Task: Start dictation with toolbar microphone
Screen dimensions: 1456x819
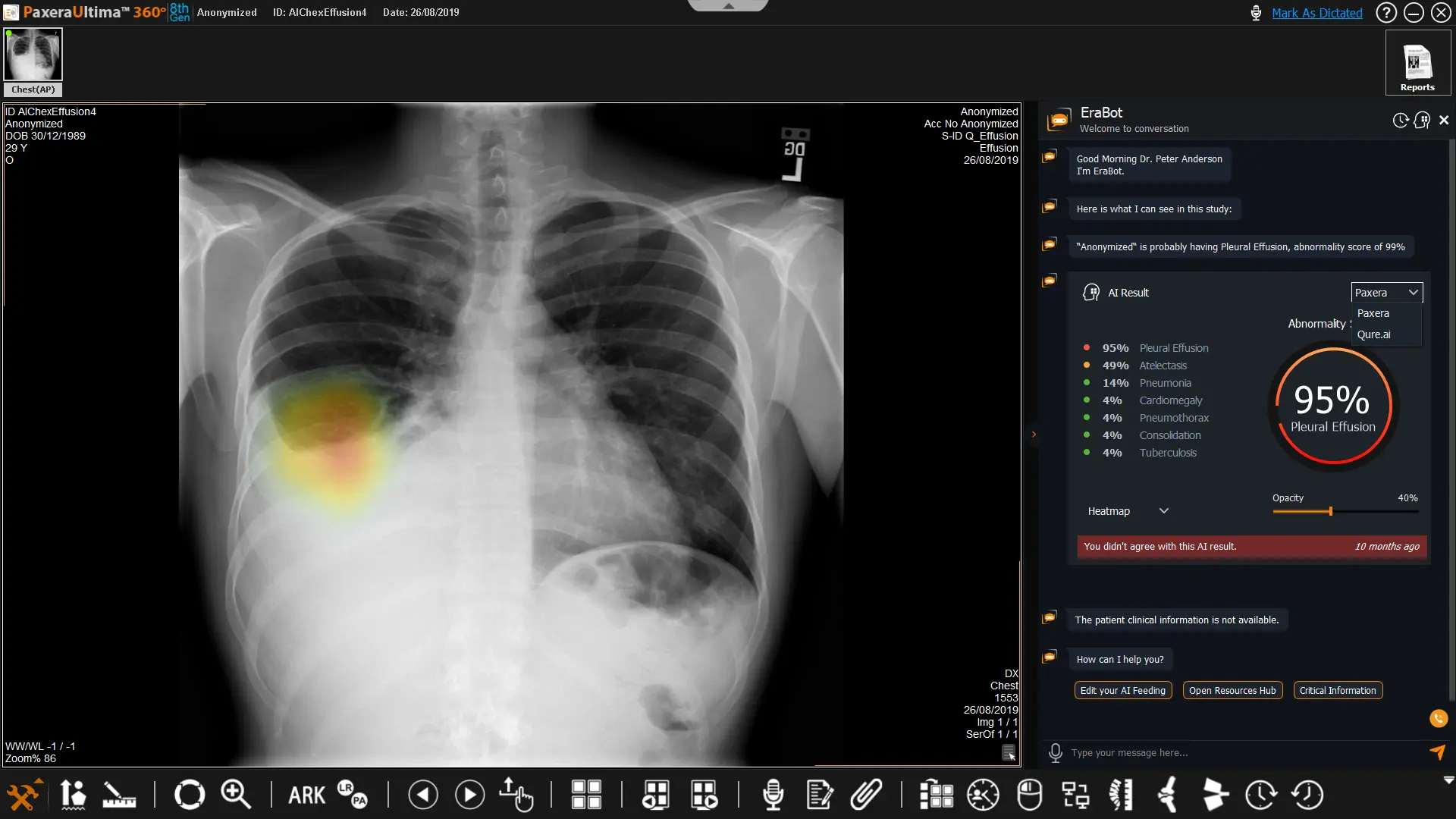Action: pyautogui.click(x=773, y=795)
